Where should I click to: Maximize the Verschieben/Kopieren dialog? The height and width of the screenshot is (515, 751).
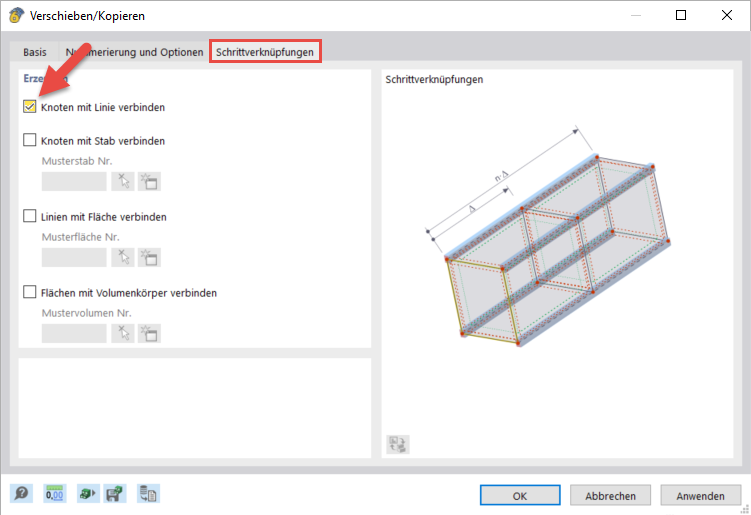tap(681, 15)
